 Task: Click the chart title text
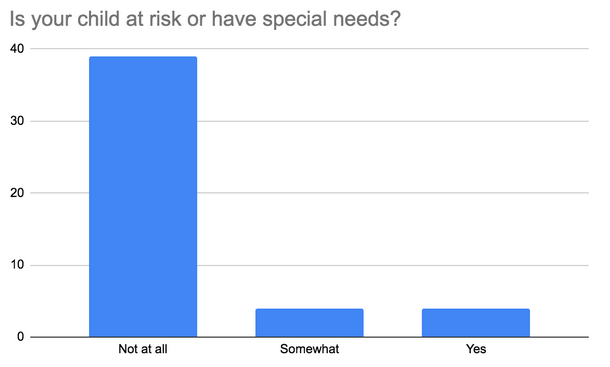(205, 19)
